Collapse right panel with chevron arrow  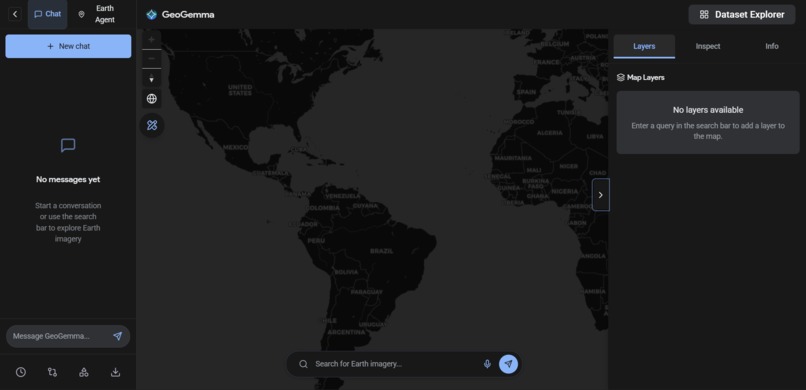[601, 195]
